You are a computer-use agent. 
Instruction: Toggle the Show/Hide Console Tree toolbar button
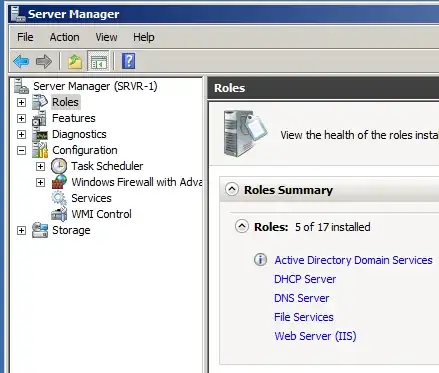coord(98,61)
